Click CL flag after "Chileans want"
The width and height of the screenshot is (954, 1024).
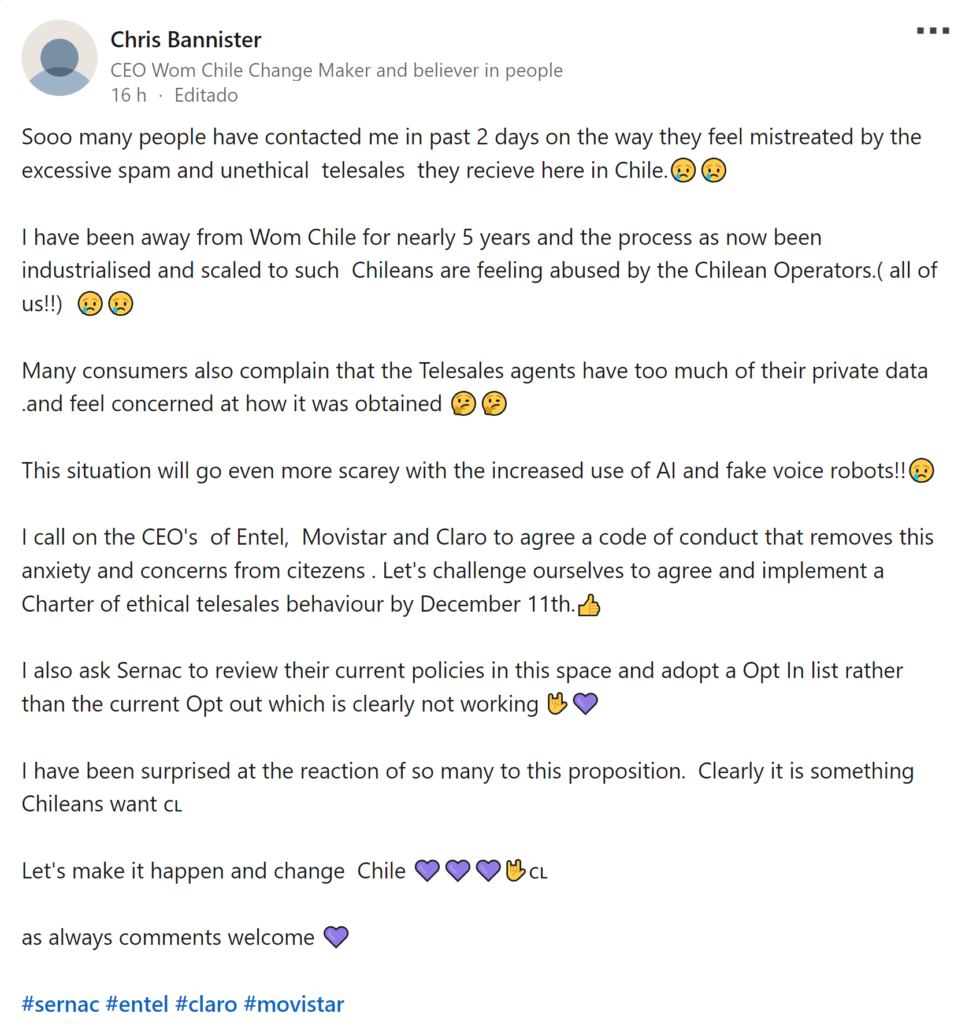tap(173, 806)
